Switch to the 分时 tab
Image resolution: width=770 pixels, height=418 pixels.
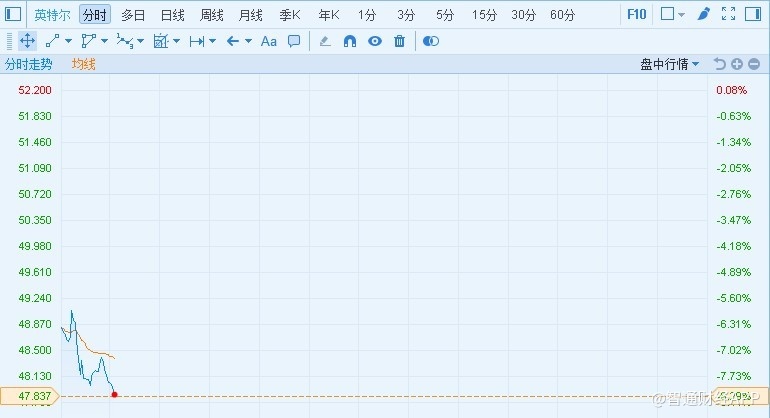(x=95, y=15)
